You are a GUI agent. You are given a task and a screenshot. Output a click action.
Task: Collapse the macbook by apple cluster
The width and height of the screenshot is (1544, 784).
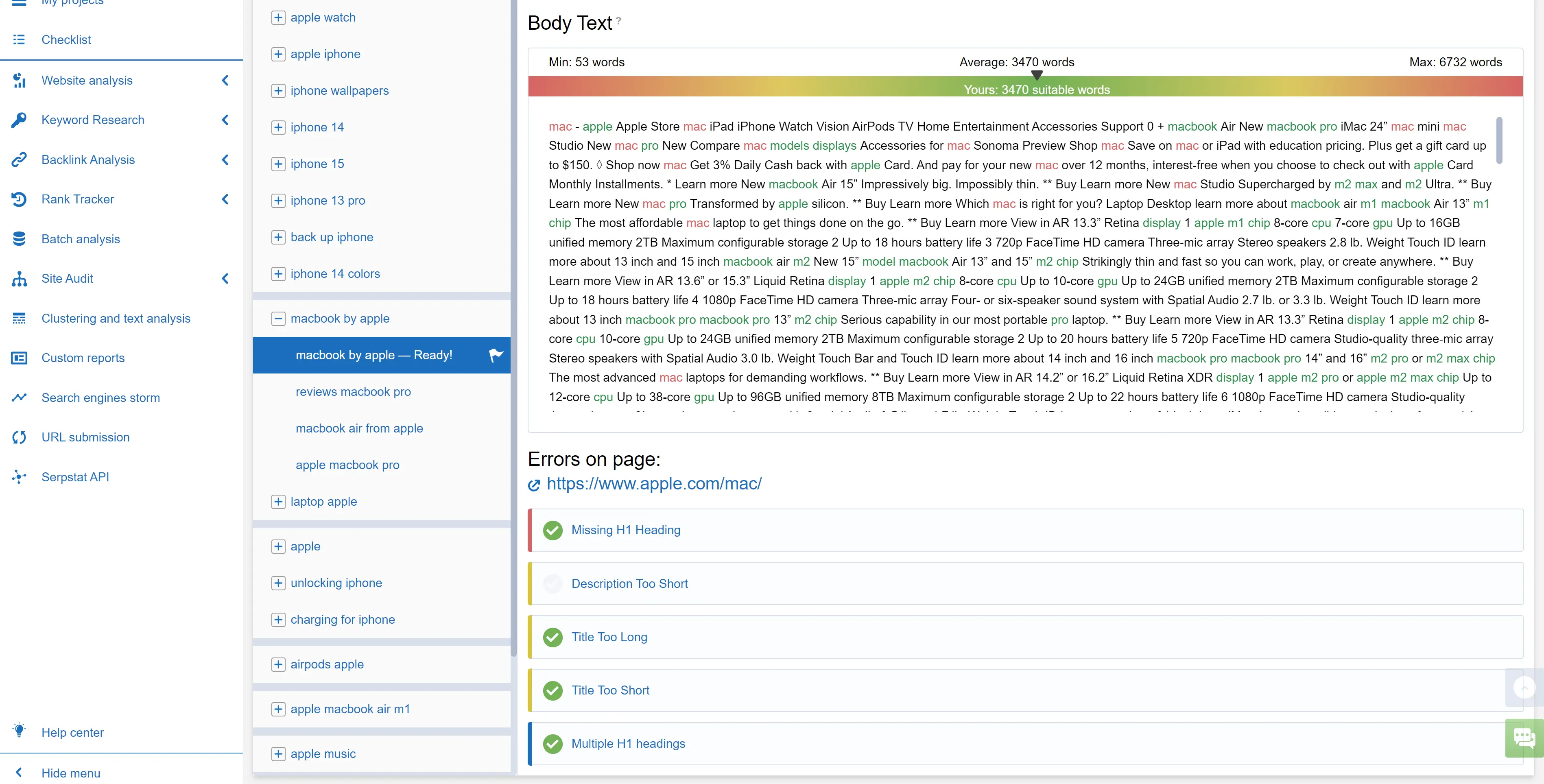[x=278, y=318]
